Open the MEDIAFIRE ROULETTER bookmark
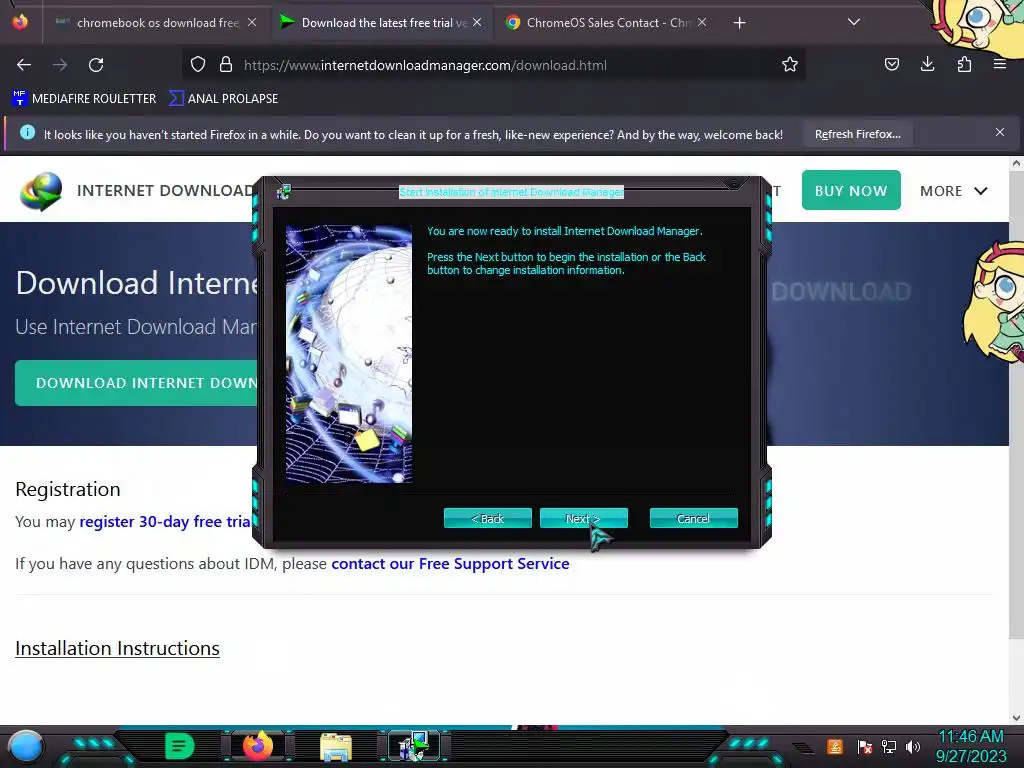Viewport: 1024px width, 768px height. click(84, 99)
